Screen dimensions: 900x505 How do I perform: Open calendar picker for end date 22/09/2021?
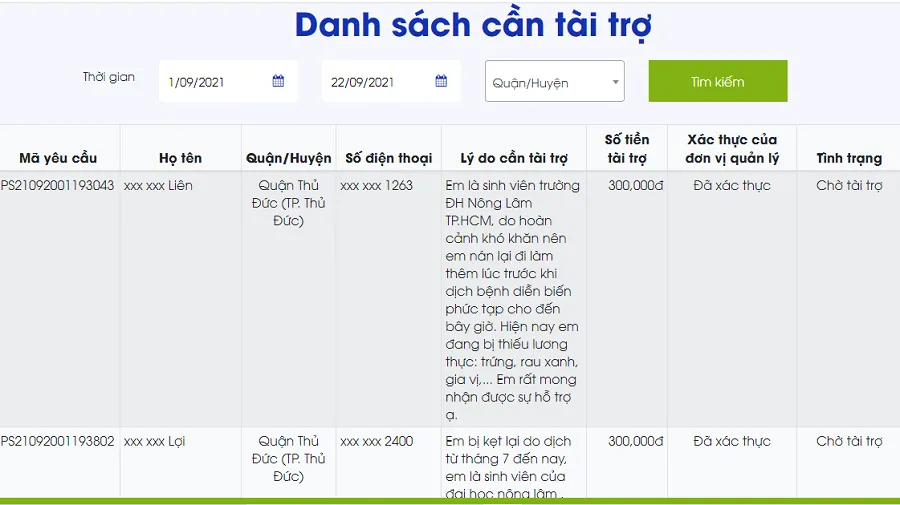pyautogui.click(x=441, y=82)
